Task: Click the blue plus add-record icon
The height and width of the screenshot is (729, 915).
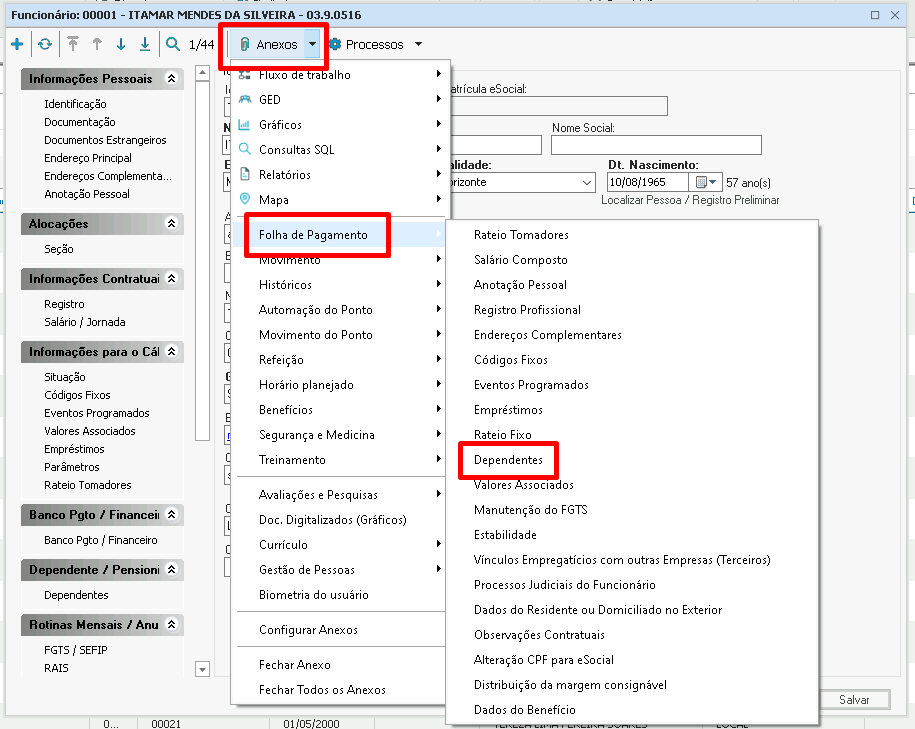Action: 17,44
